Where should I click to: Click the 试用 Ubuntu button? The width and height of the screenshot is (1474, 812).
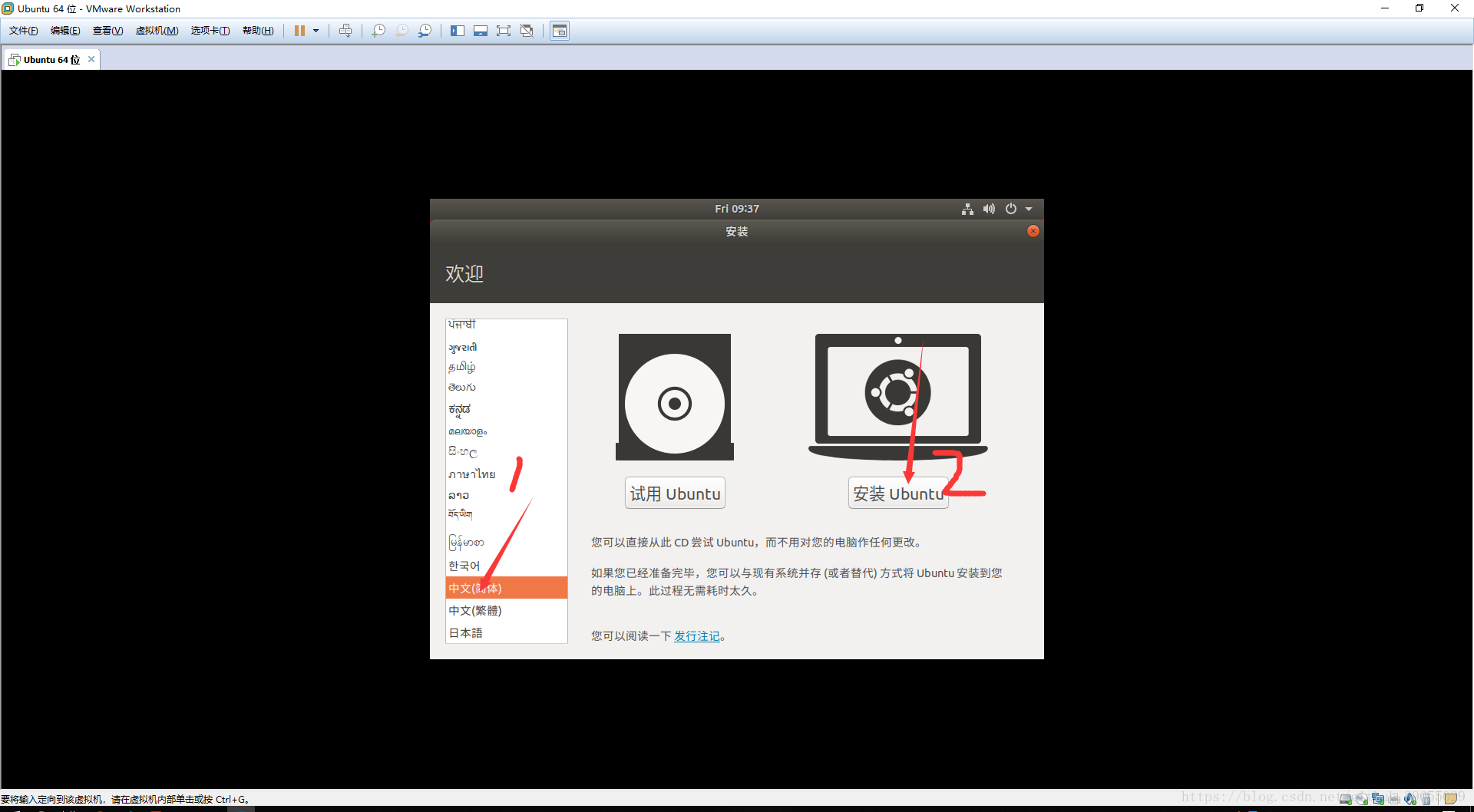675,493
